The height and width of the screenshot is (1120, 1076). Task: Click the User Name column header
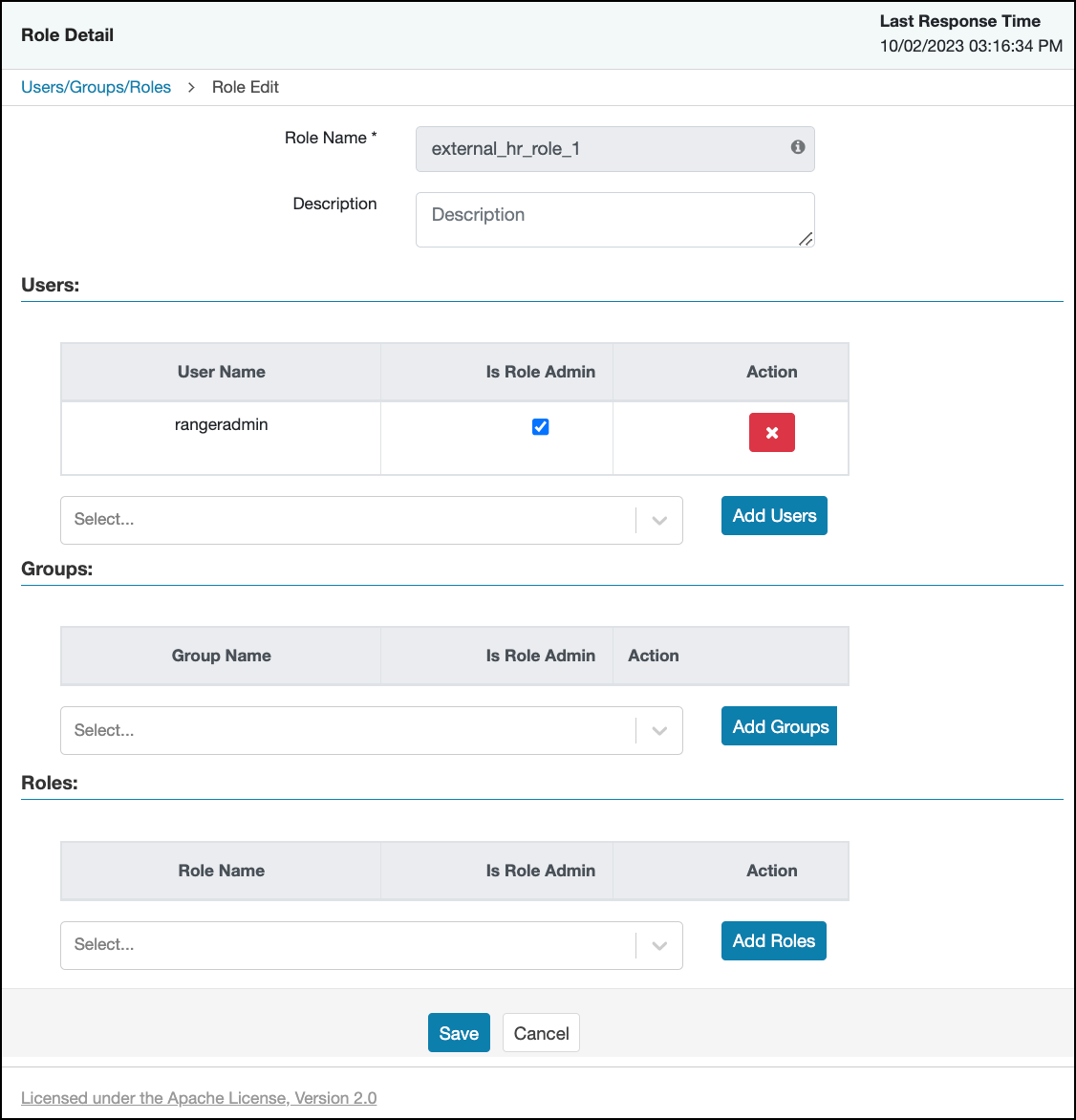click(221, 372)
